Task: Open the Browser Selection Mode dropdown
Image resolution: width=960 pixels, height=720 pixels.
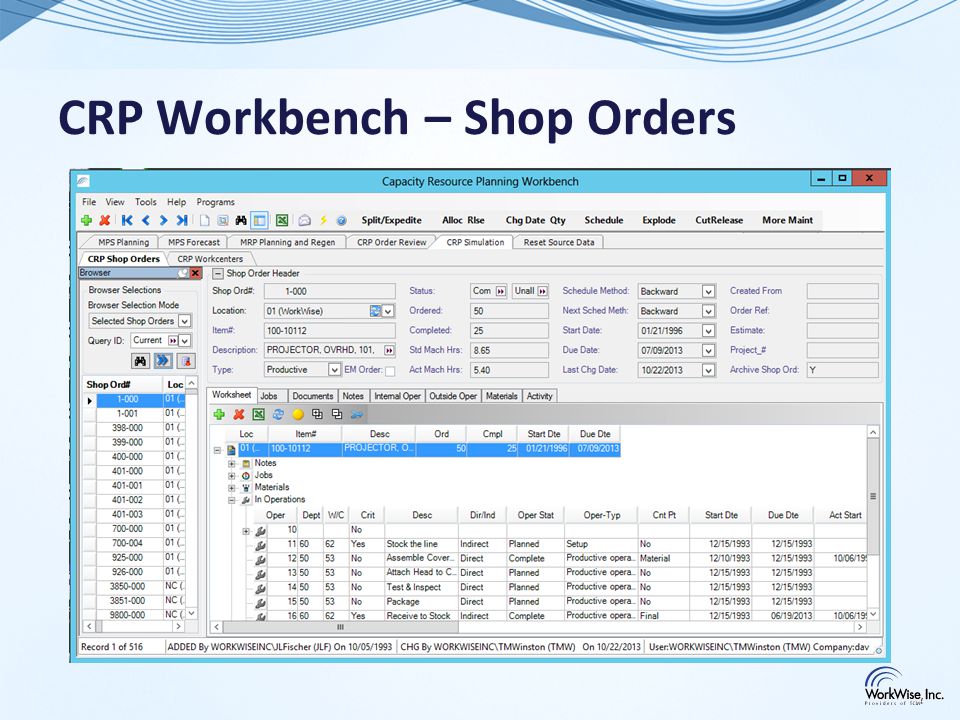Action: tap(184, 321)
